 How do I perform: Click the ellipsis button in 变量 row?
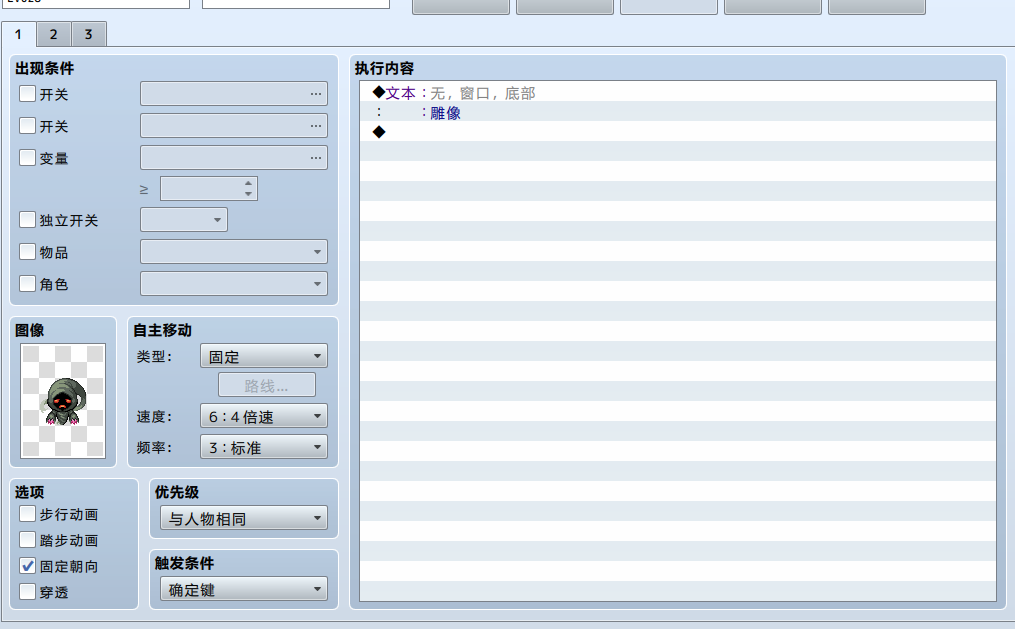pos(315,158)
